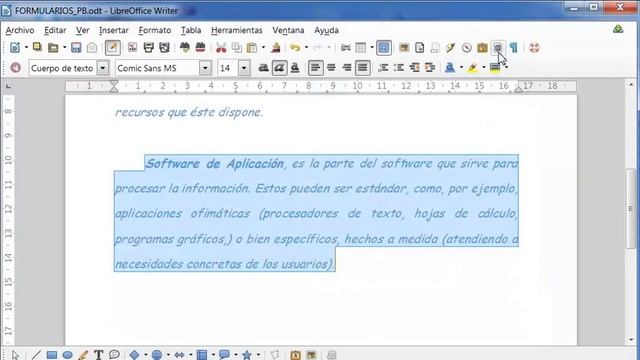Activate the Clone Formatting paintbrush

pyautogui.click(x=276, y=47)
